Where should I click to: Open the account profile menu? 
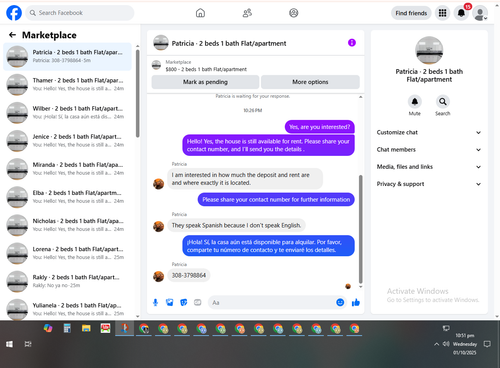pyautogui.click(x=480, y=13)
